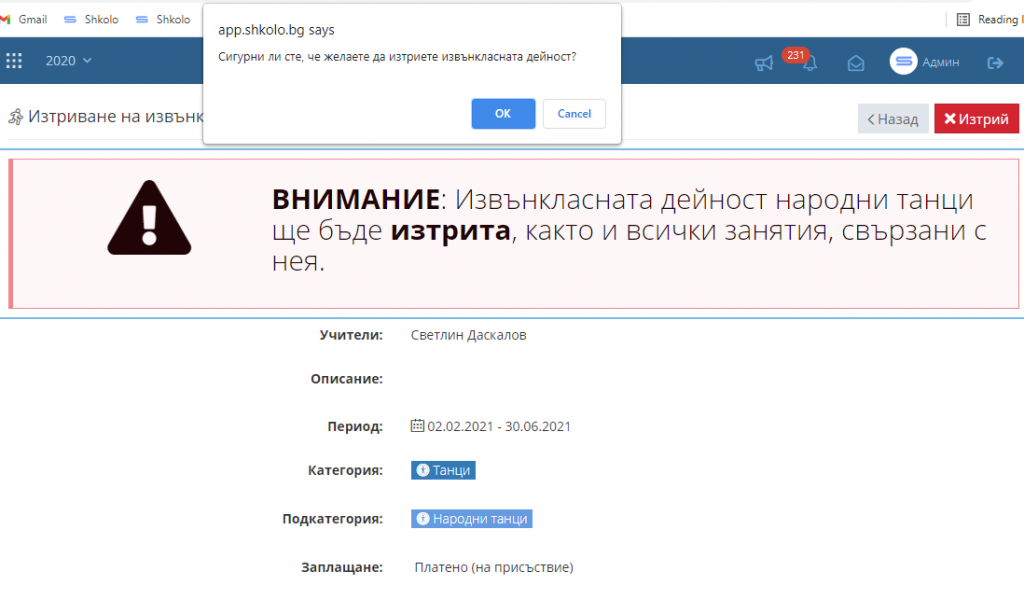1024x599 pixels.
Task: Go back using the Назад button
Action: pos(893,119)
